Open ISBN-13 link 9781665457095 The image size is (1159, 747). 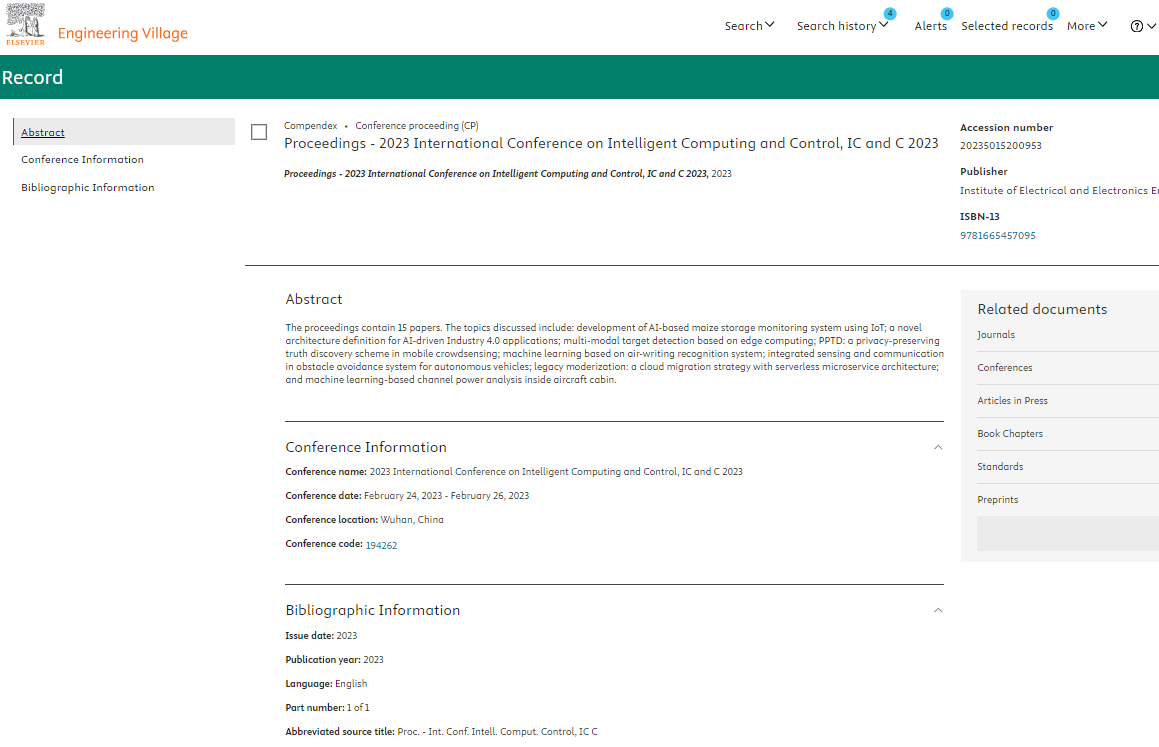tap(997, 236)
